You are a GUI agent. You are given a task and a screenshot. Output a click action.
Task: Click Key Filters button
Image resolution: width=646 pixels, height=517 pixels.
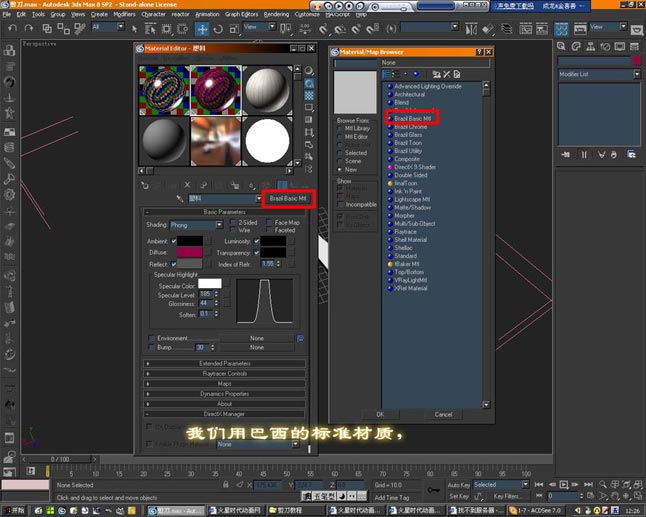[507, 496]
